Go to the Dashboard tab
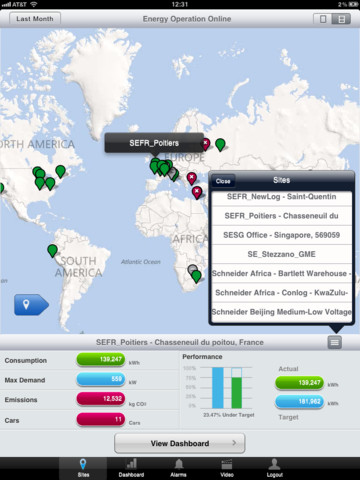The width and height of the screenshot is (360, 480). point(131,468)
